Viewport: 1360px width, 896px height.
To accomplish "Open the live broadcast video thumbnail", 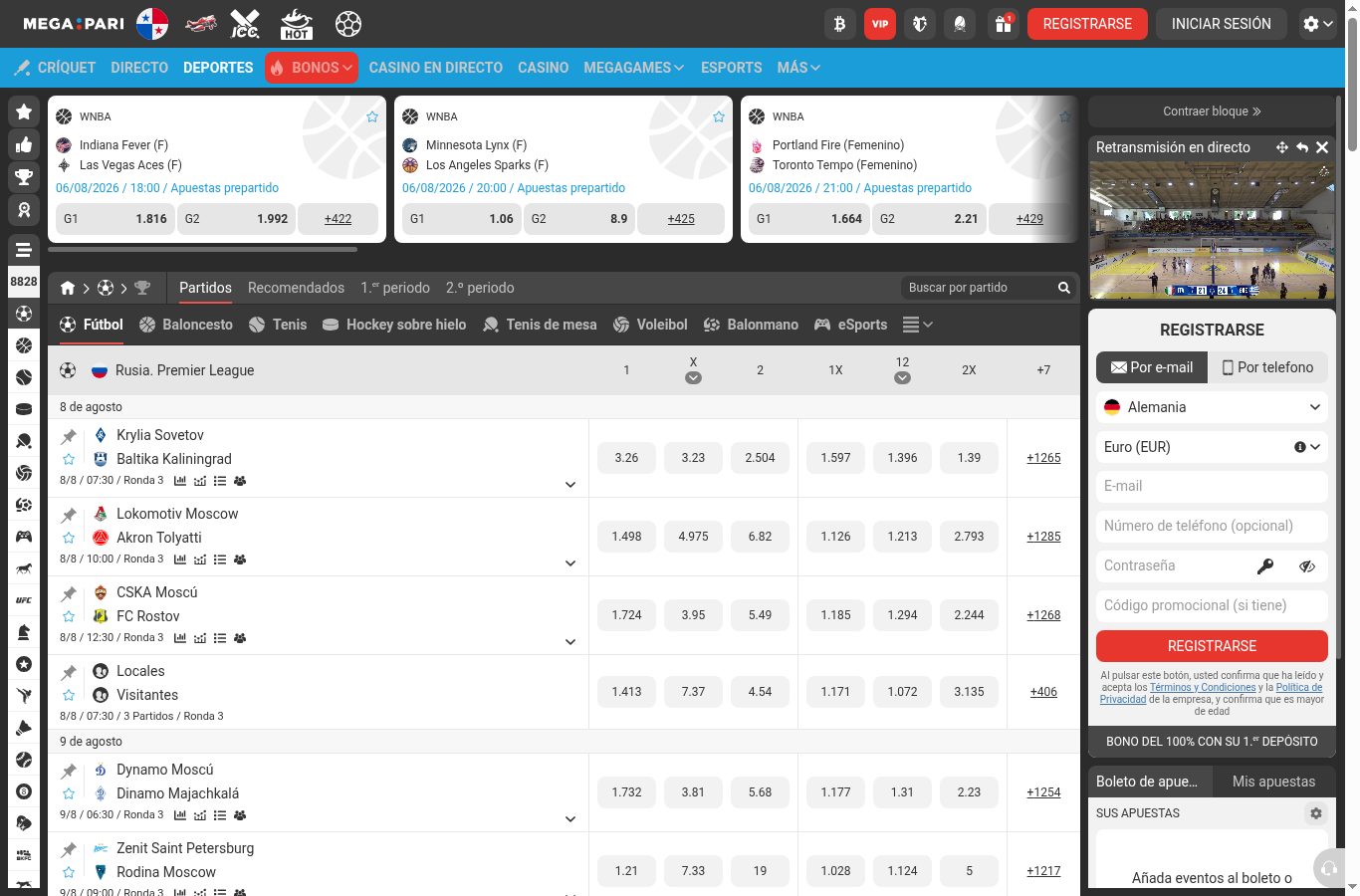I will point(1212,230).
